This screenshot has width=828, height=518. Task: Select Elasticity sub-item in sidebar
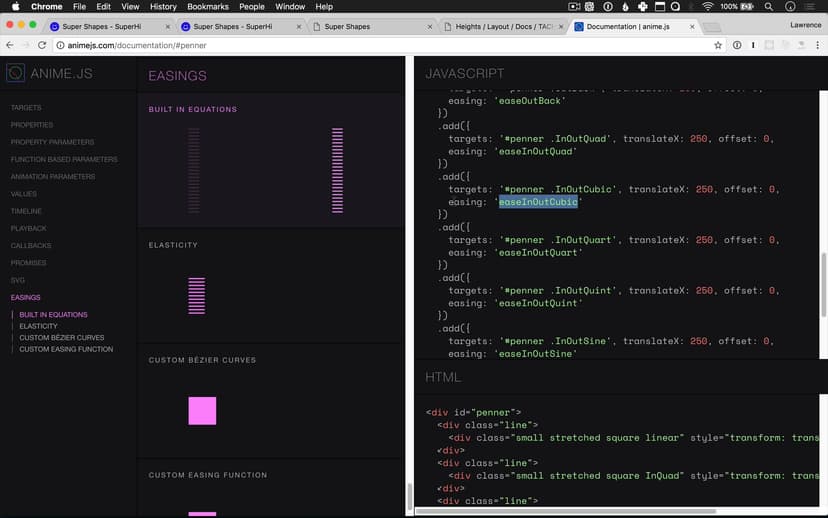pyautogui.click(x=39, y=326)
